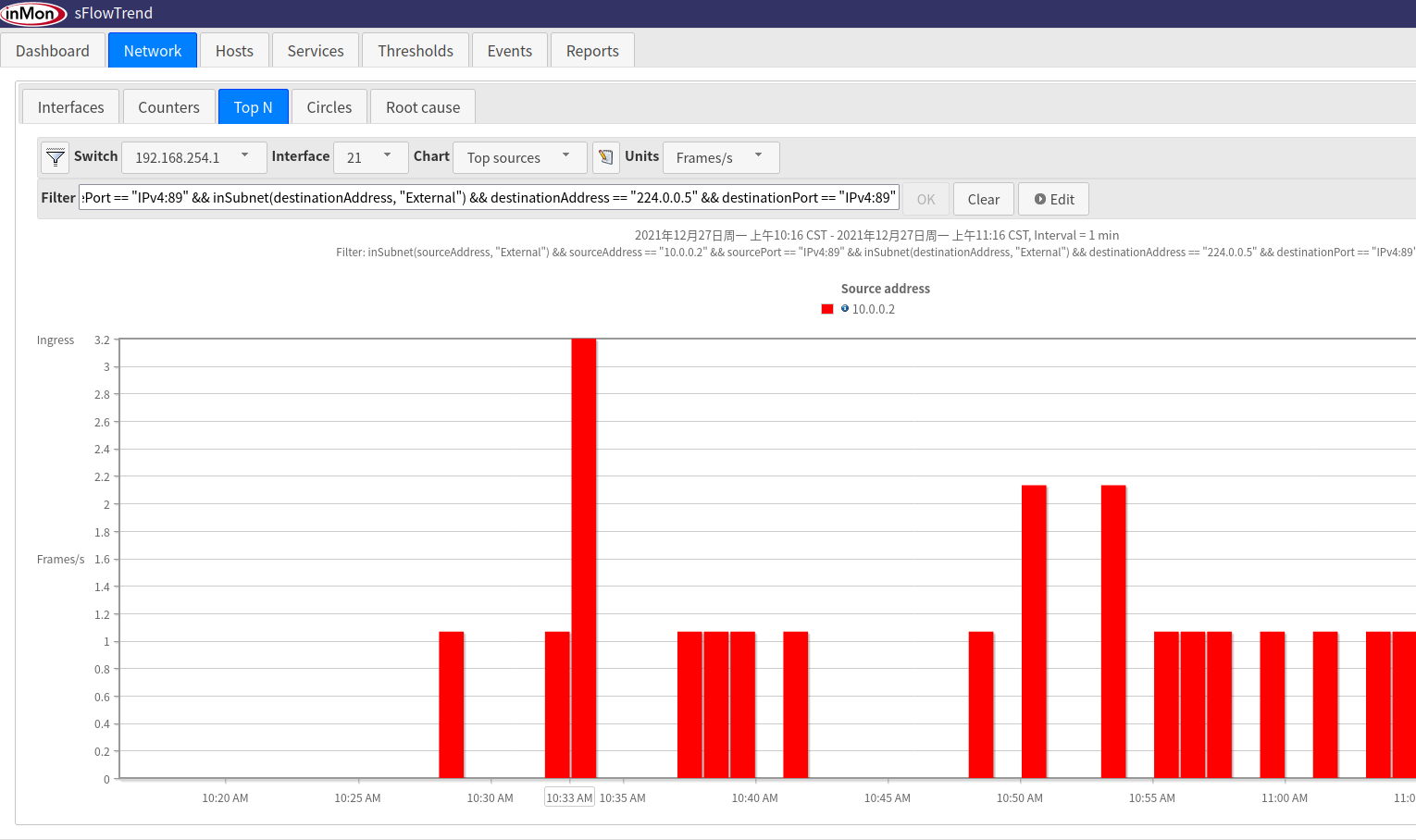This screenshot has width=1416, height=840.
Task: Click the tallest bar at 10:33 AM
Action: click(584, 558)
